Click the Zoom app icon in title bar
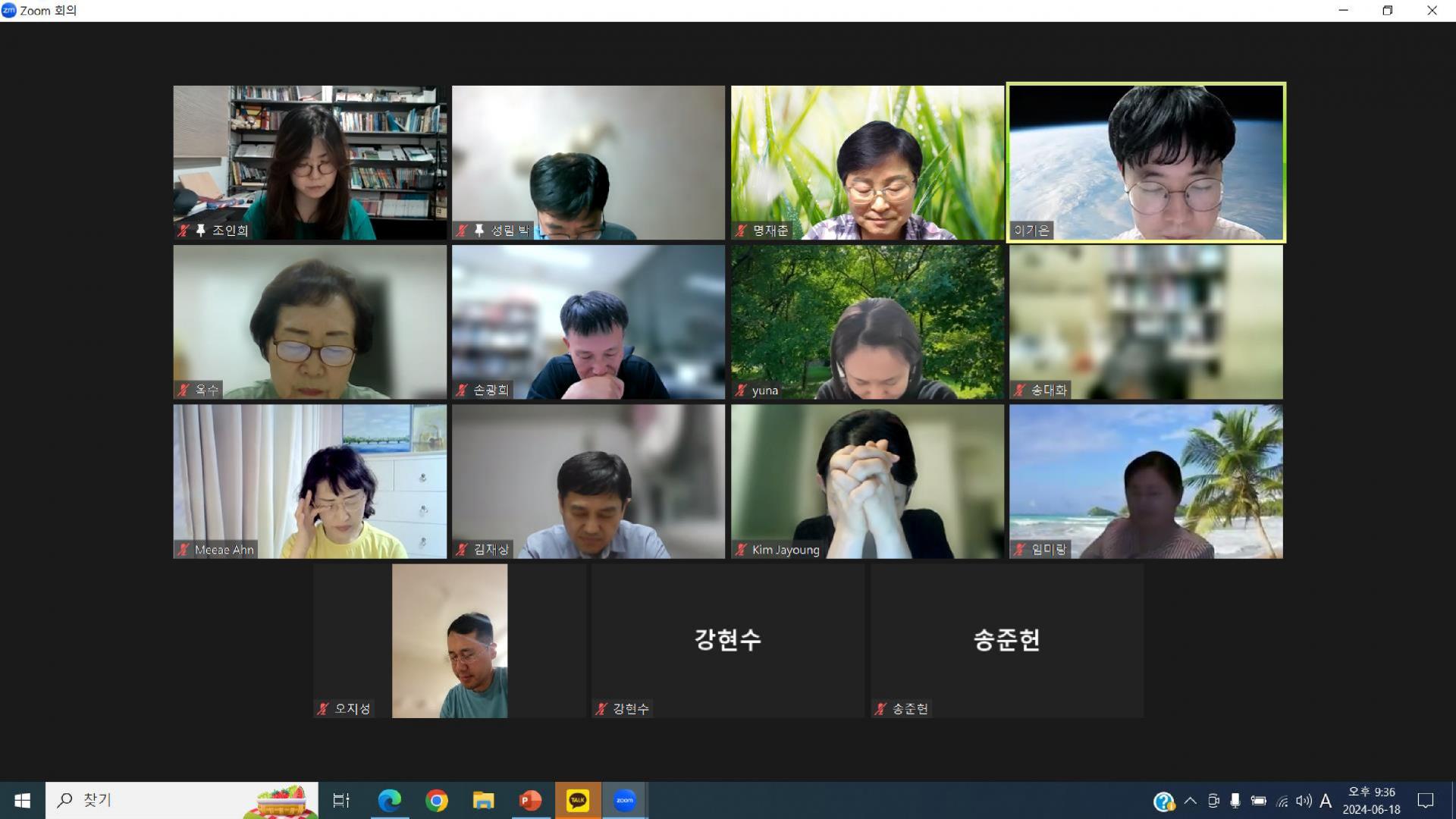 [x=9, y=11]
